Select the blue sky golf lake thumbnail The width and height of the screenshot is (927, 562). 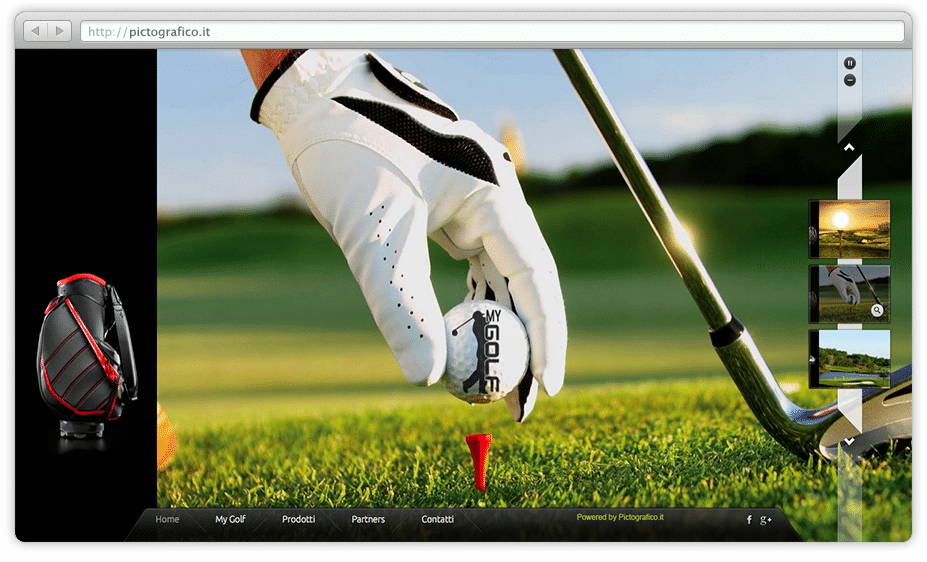pyautogui.click(x=850, y=359)
